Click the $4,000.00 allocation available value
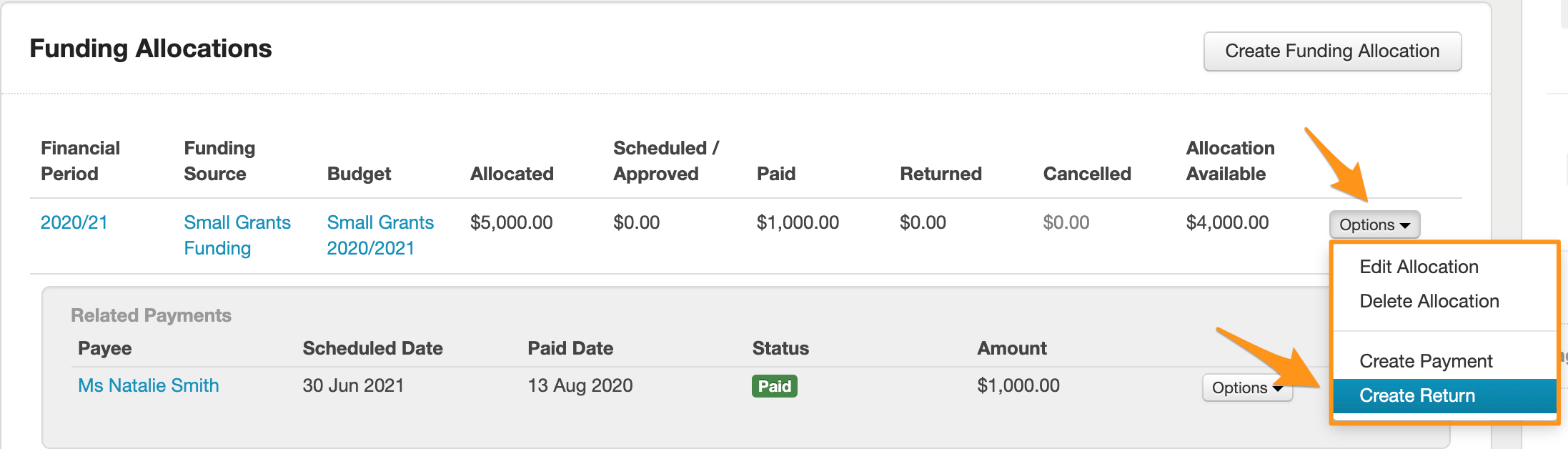This screenshot has height=449, width=1568. pyautogui.click(x=1227, y=222)
